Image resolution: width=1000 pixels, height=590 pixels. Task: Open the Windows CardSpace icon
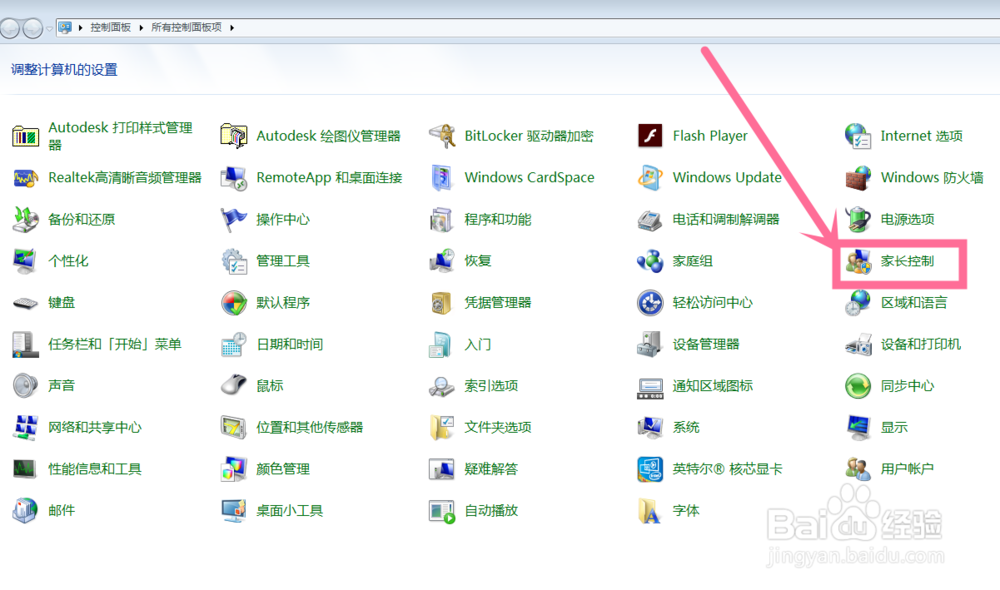click(x=441, y=178)
